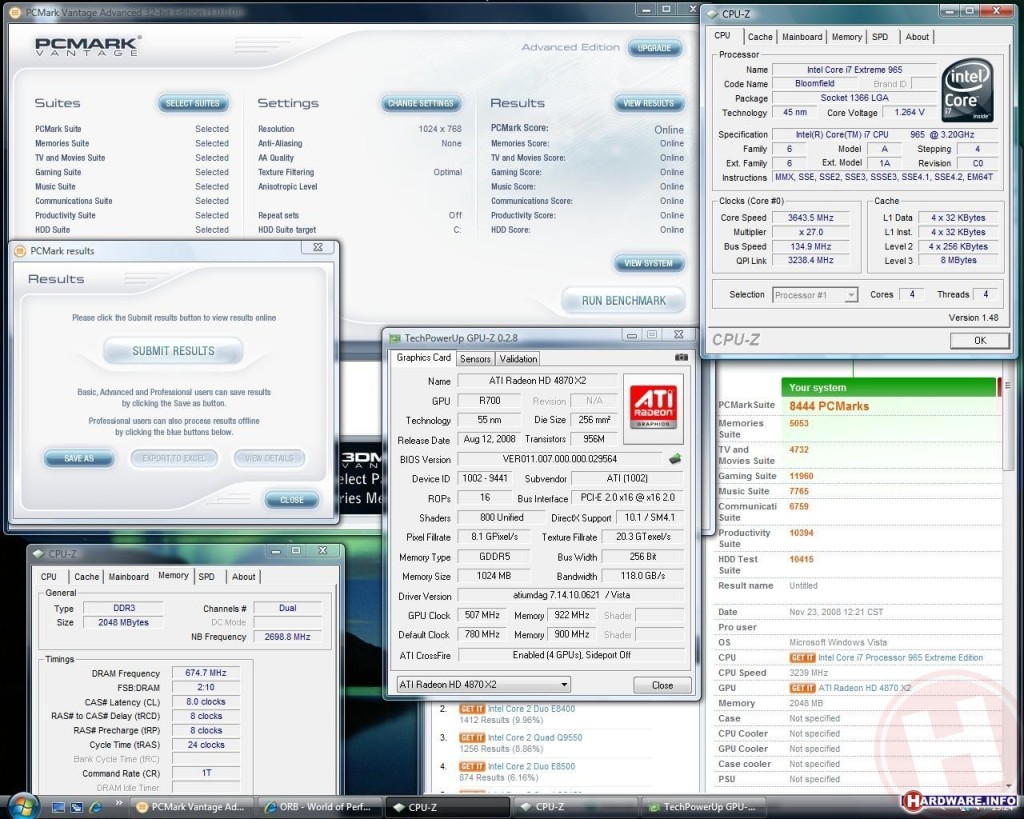Click GET IT icon next to Core i7 965
Screen dimensions: 1024x819
point(802,658)
